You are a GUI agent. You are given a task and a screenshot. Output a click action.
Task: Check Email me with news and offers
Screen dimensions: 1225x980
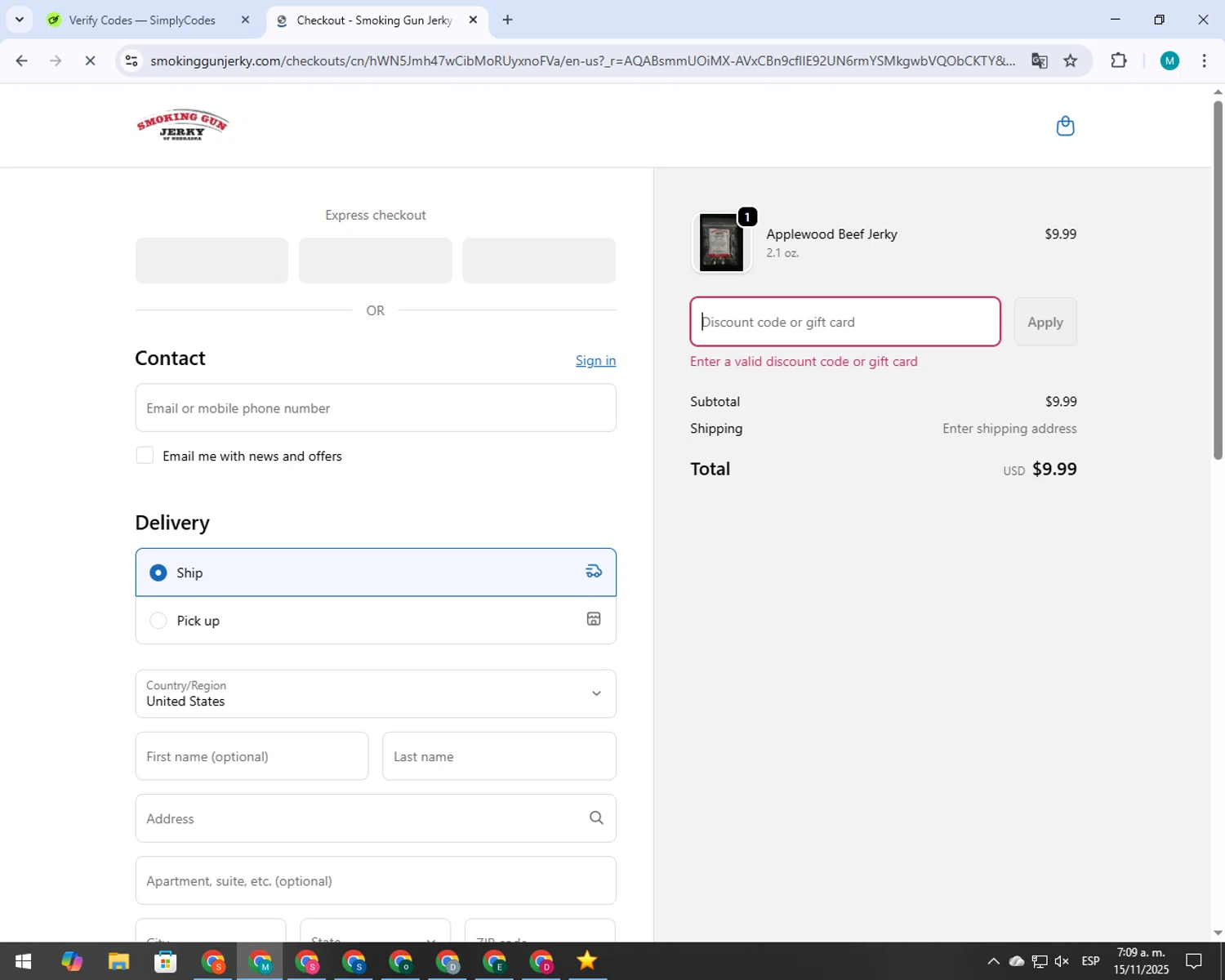tap(145, 456)
